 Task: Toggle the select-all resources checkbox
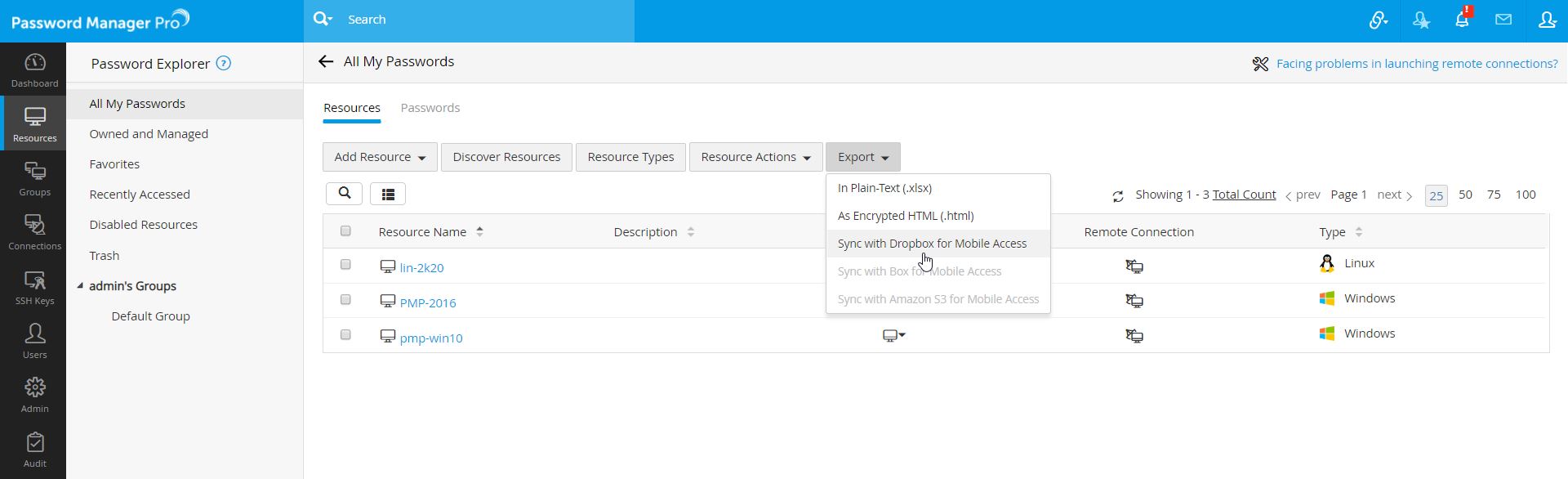click(x=345, y=231)
